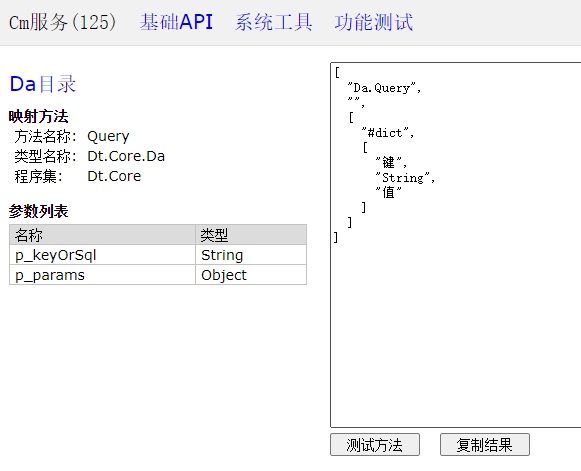Click the 参数列表 section heading
The height and width of the screenshot is (471, 581).
tap(39, 211)
